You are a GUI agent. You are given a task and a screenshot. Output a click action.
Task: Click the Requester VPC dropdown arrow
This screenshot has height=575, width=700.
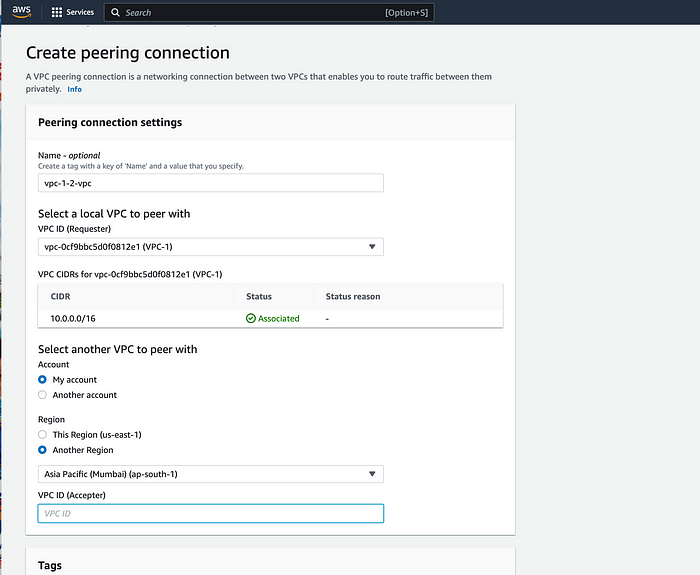pos(372,246)
